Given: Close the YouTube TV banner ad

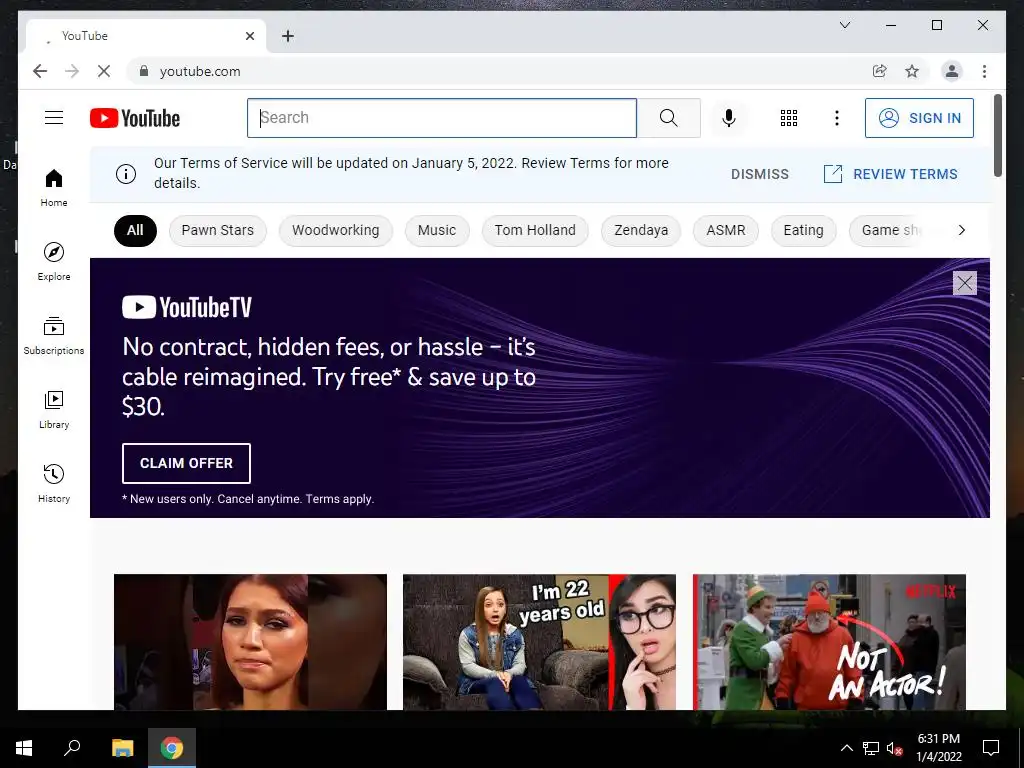Looking at the screenshot, I should (965, 283).
